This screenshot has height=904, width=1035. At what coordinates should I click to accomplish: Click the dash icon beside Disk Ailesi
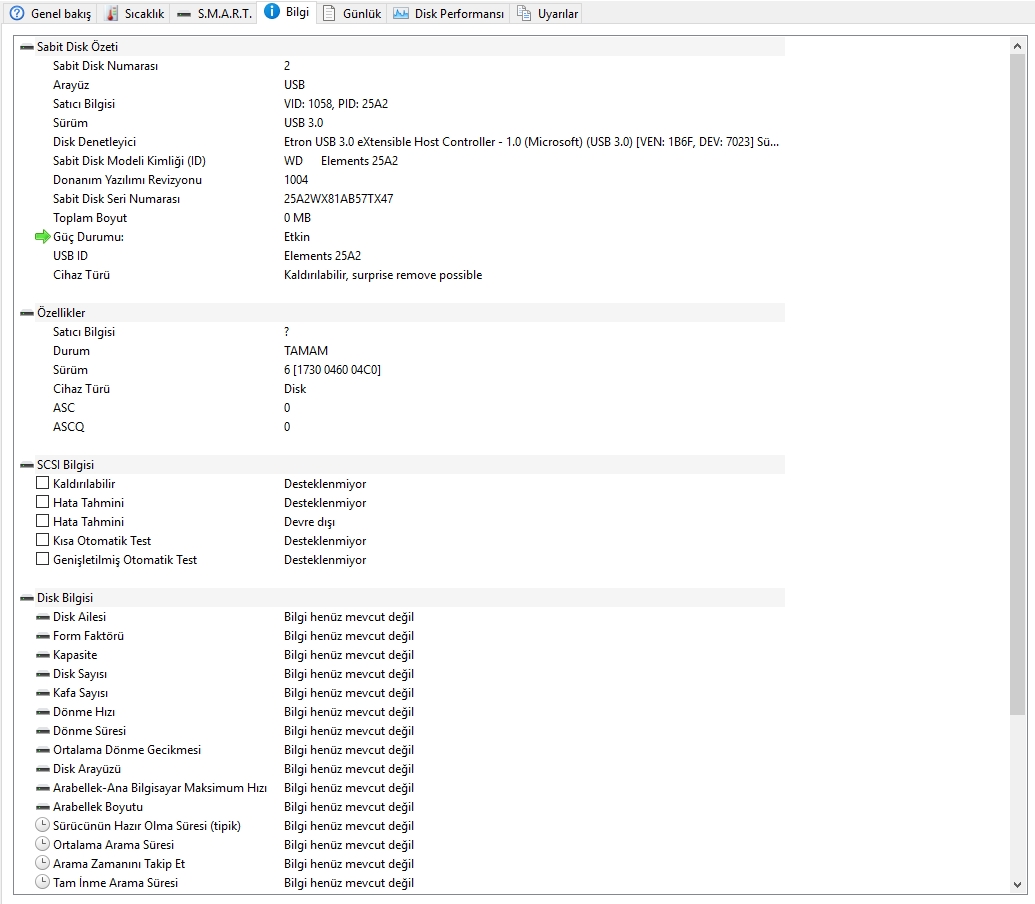pos(41,617)
